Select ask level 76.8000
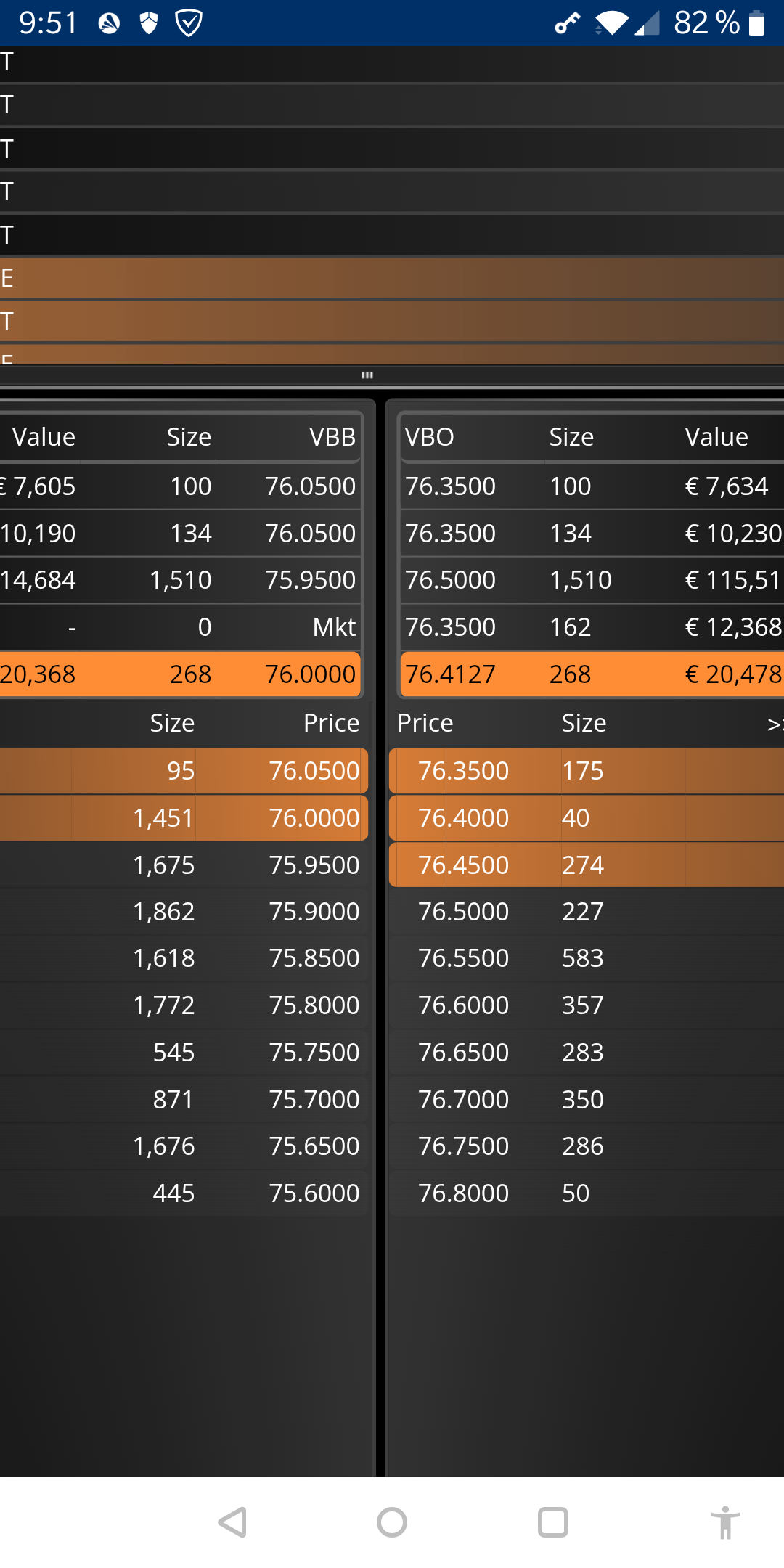Image resolution: width=784 pixels, height=1568 pixels. click(x=587, y=1193)
